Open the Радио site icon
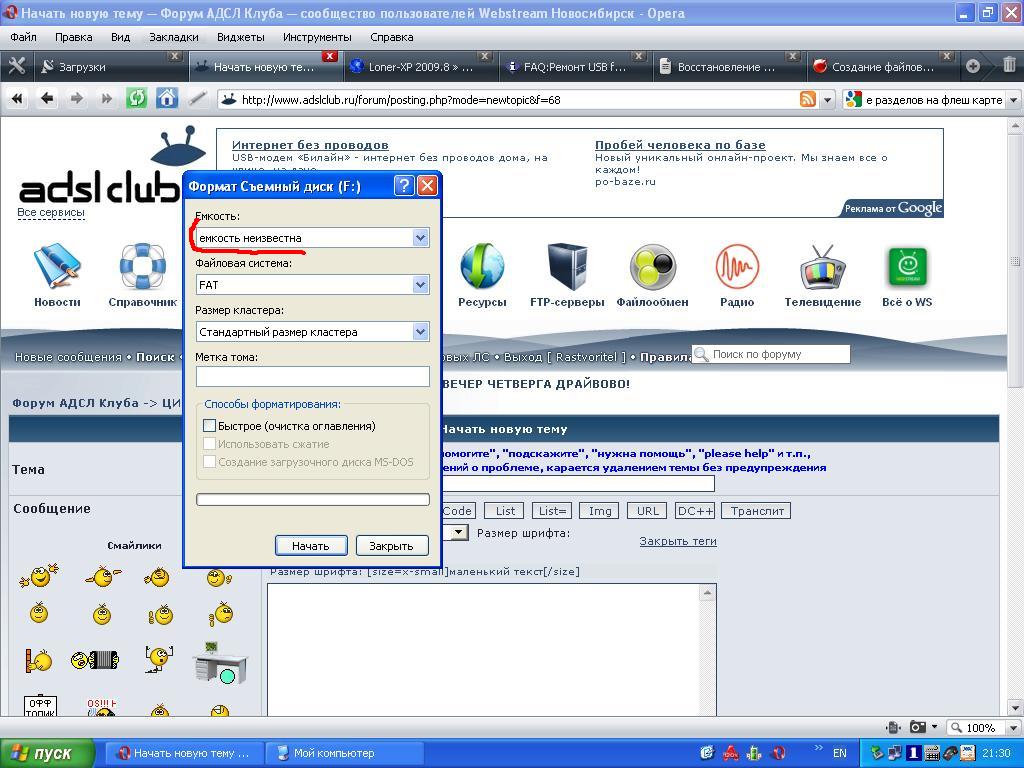1024x768 pixels. 737,268
